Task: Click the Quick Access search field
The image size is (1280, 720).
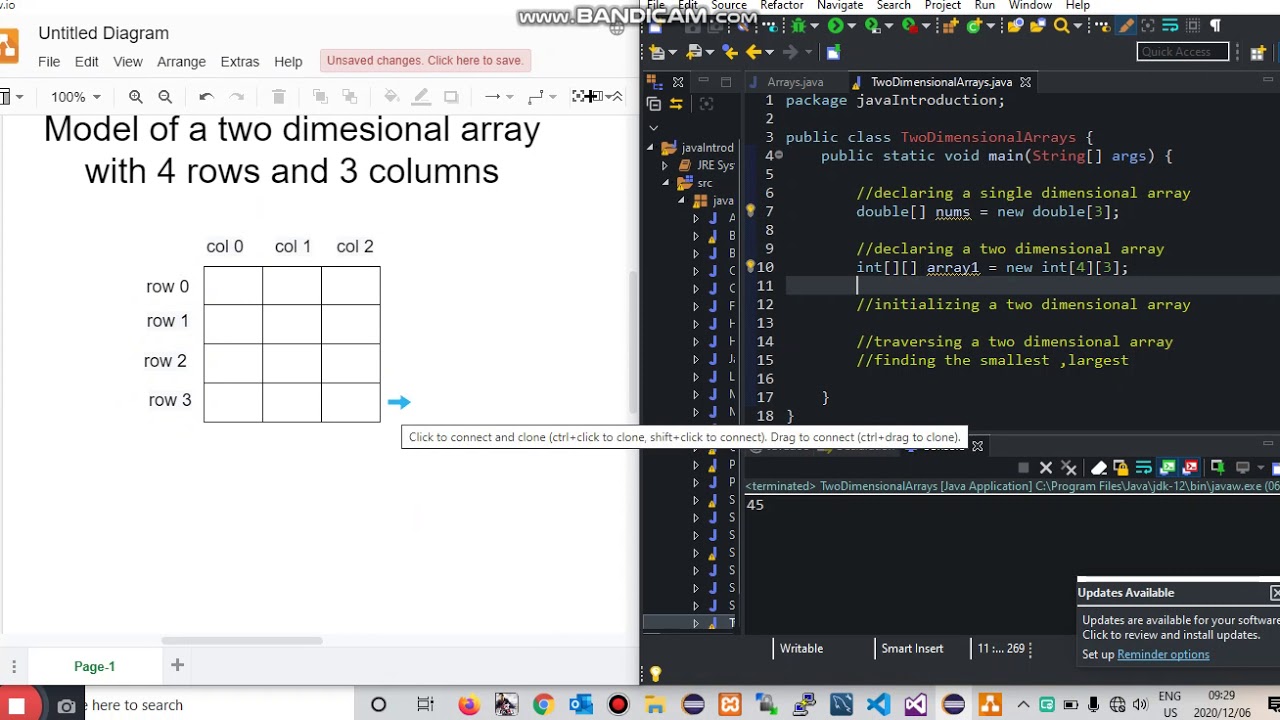Action: coord(1183,52)
